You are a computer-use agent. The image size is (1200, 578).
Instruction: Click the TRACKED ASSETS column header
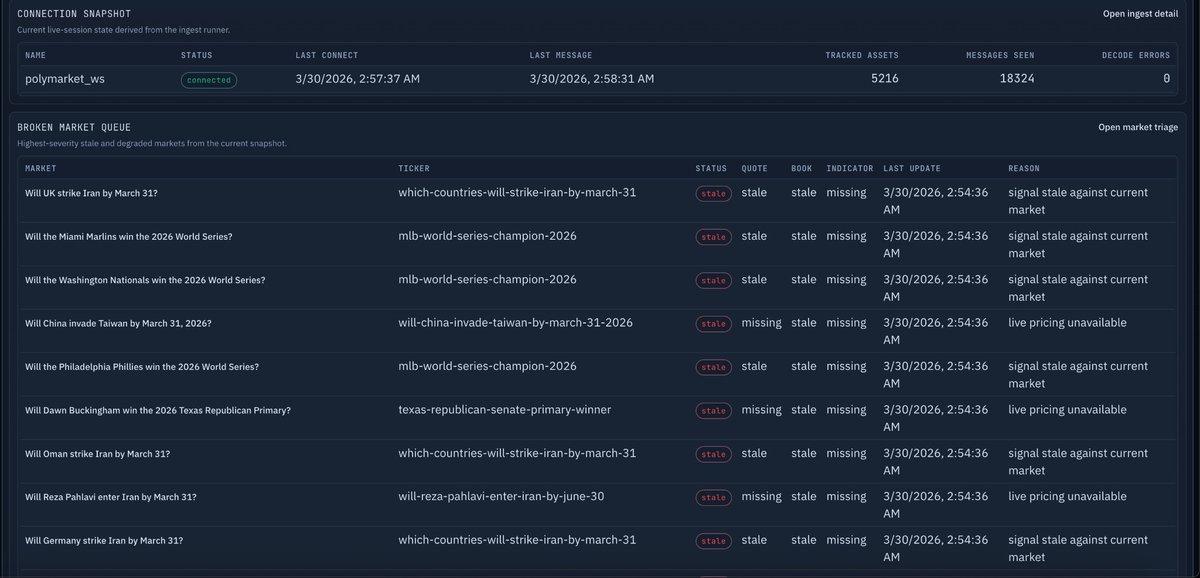coord(862,55)
